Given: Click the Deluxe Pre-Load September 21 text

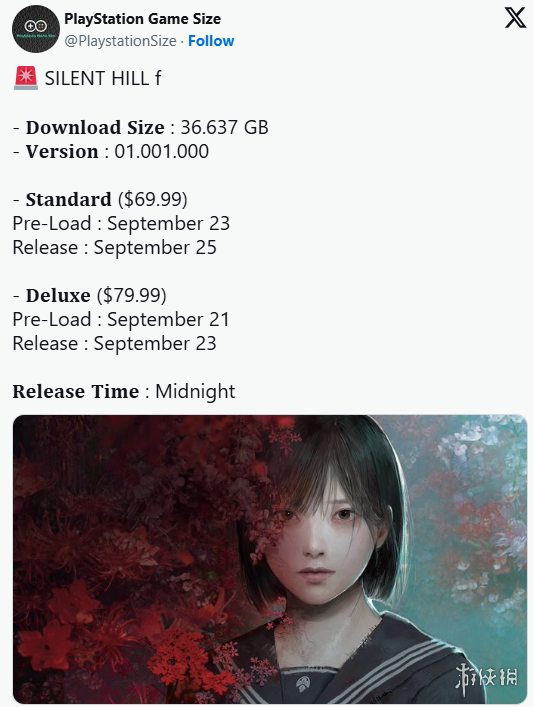Looking at the screenshot, I should [121, 320].
